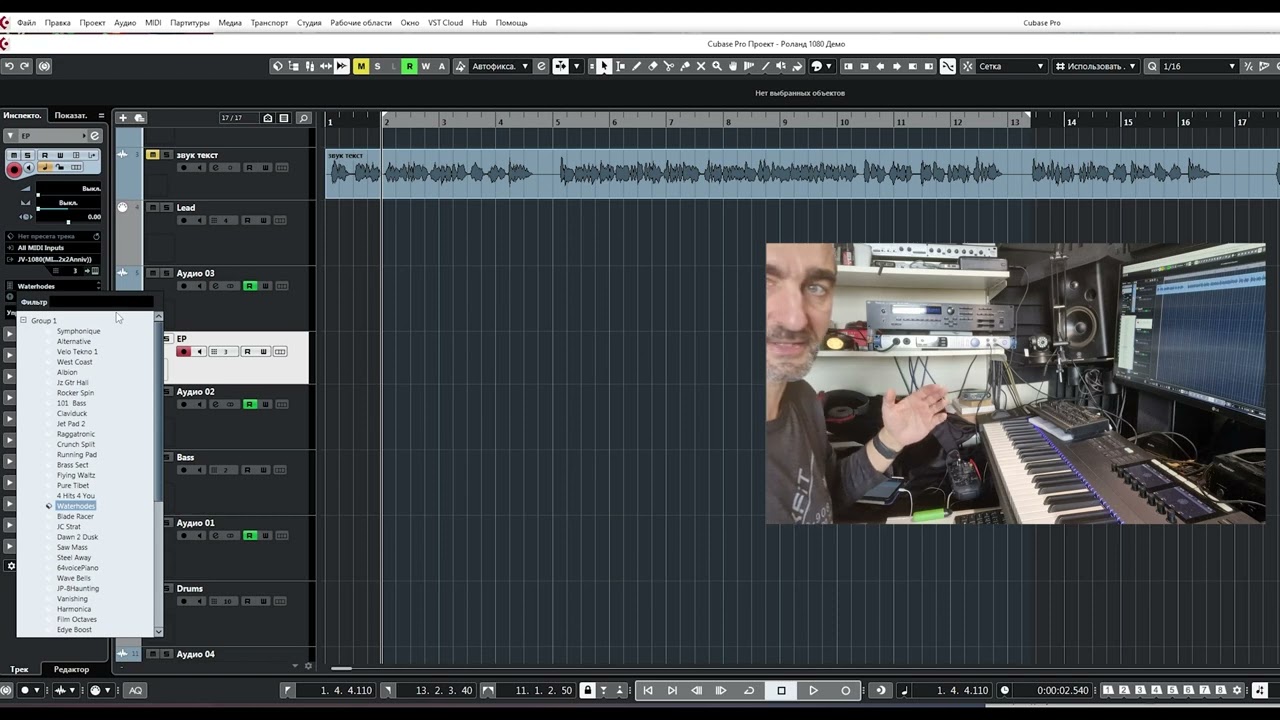1280x720 pixels.
Task: Switch to the Редактор tab
Action: click(x=71, y=669)
